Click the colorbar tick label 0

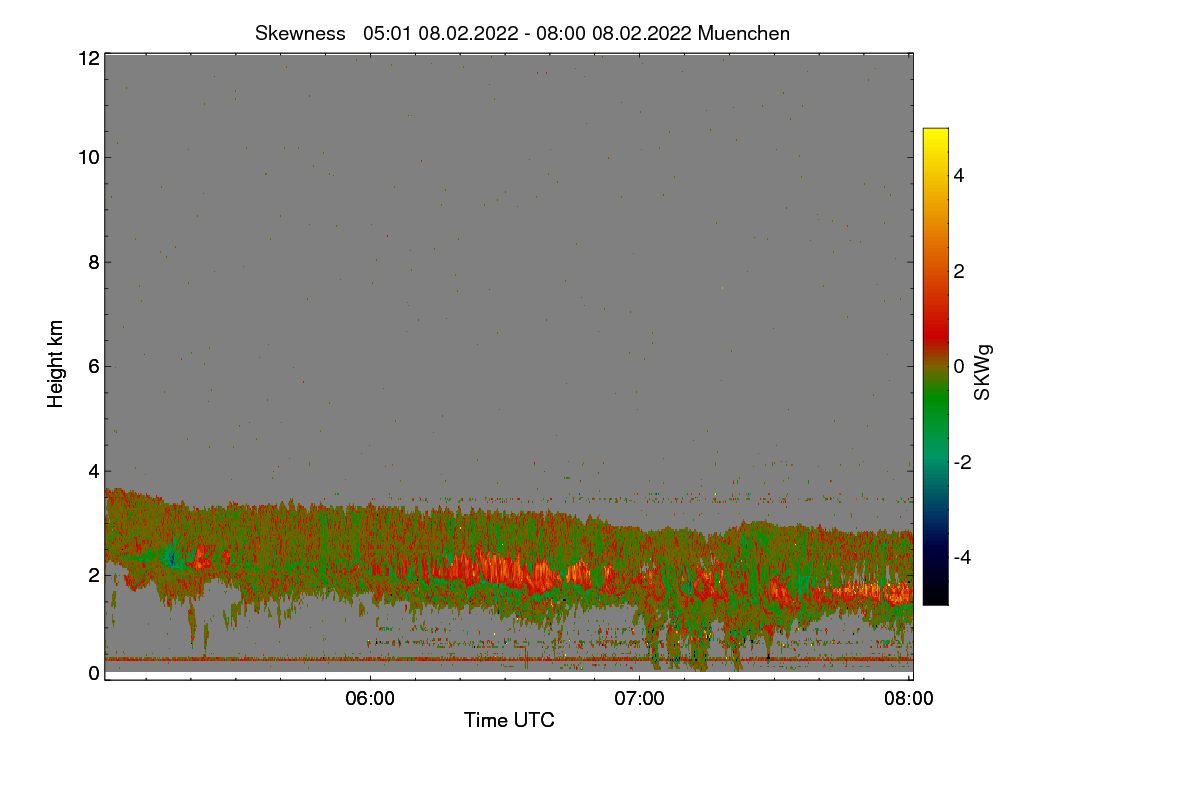(x=959, y=366)
